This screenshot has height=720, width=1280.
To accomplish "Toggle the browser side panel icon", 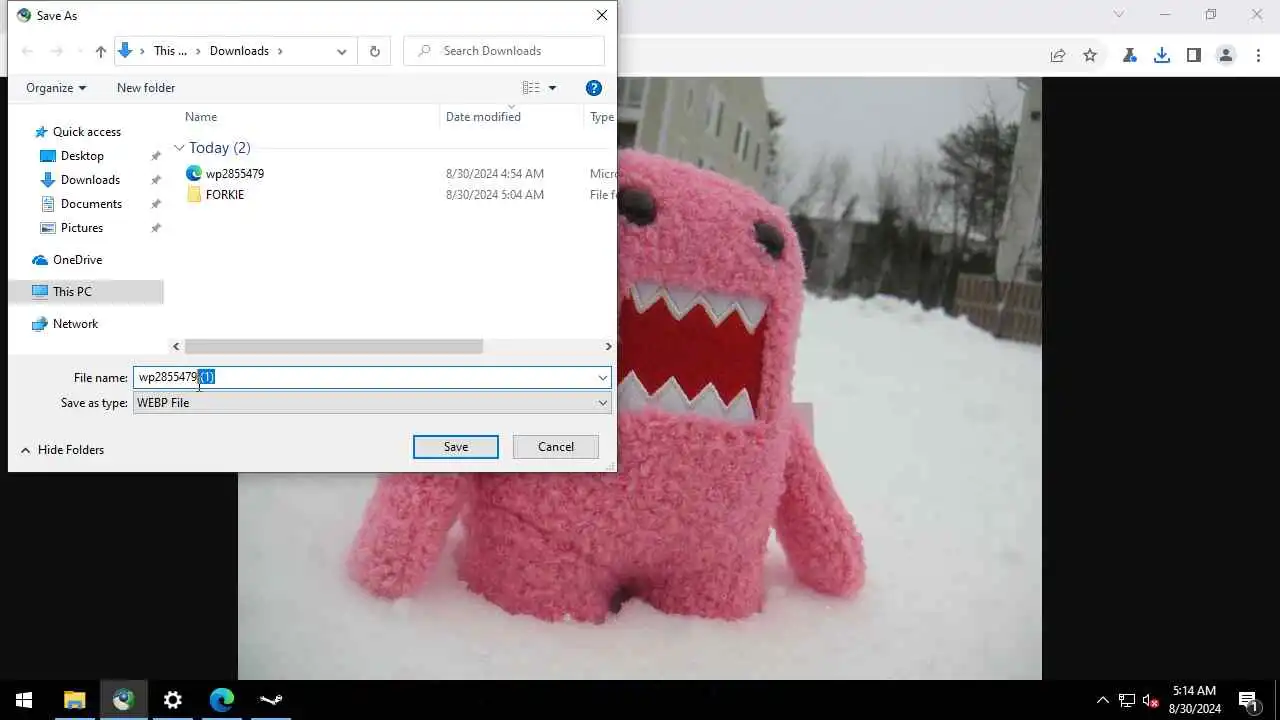I will [x=1194, y=56].
